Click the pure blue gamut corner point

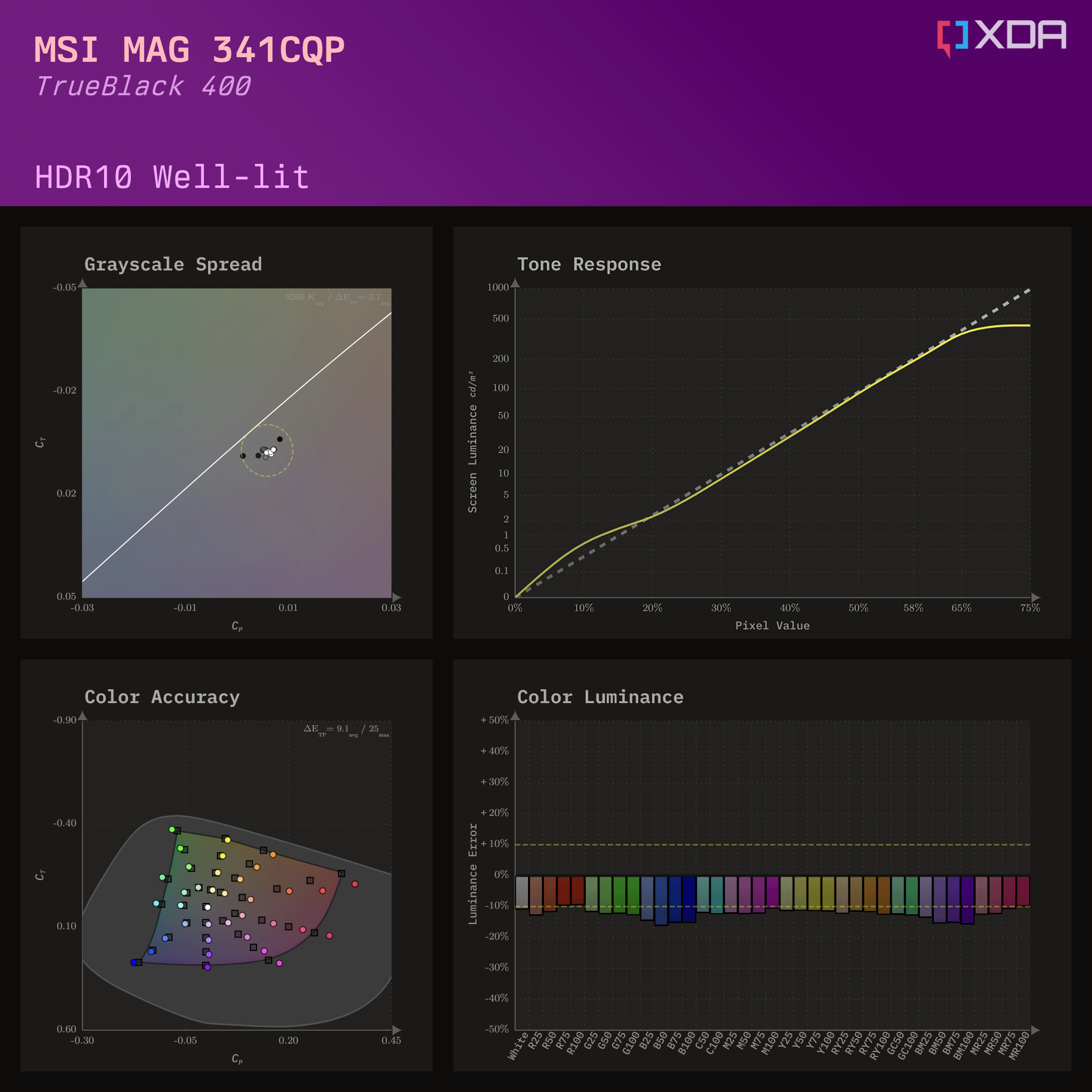coord(134,963)
